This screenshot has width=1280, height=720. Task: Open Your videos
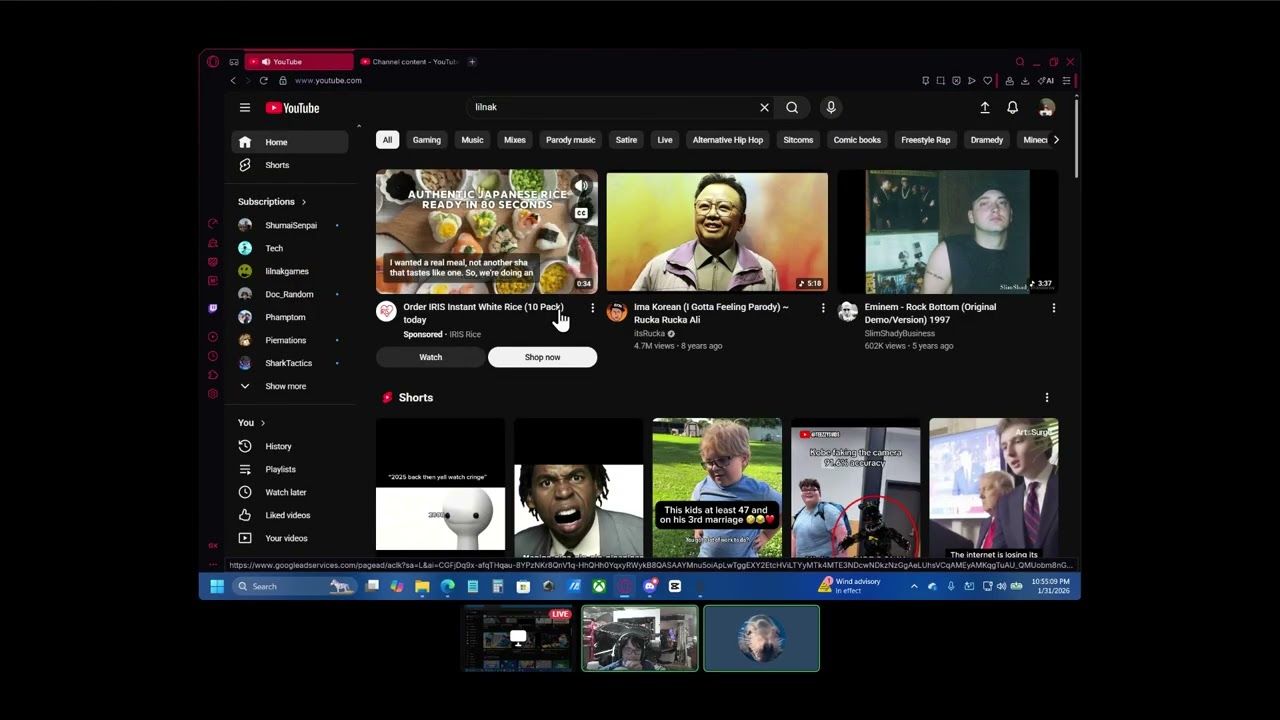click(x=291, y=538)
